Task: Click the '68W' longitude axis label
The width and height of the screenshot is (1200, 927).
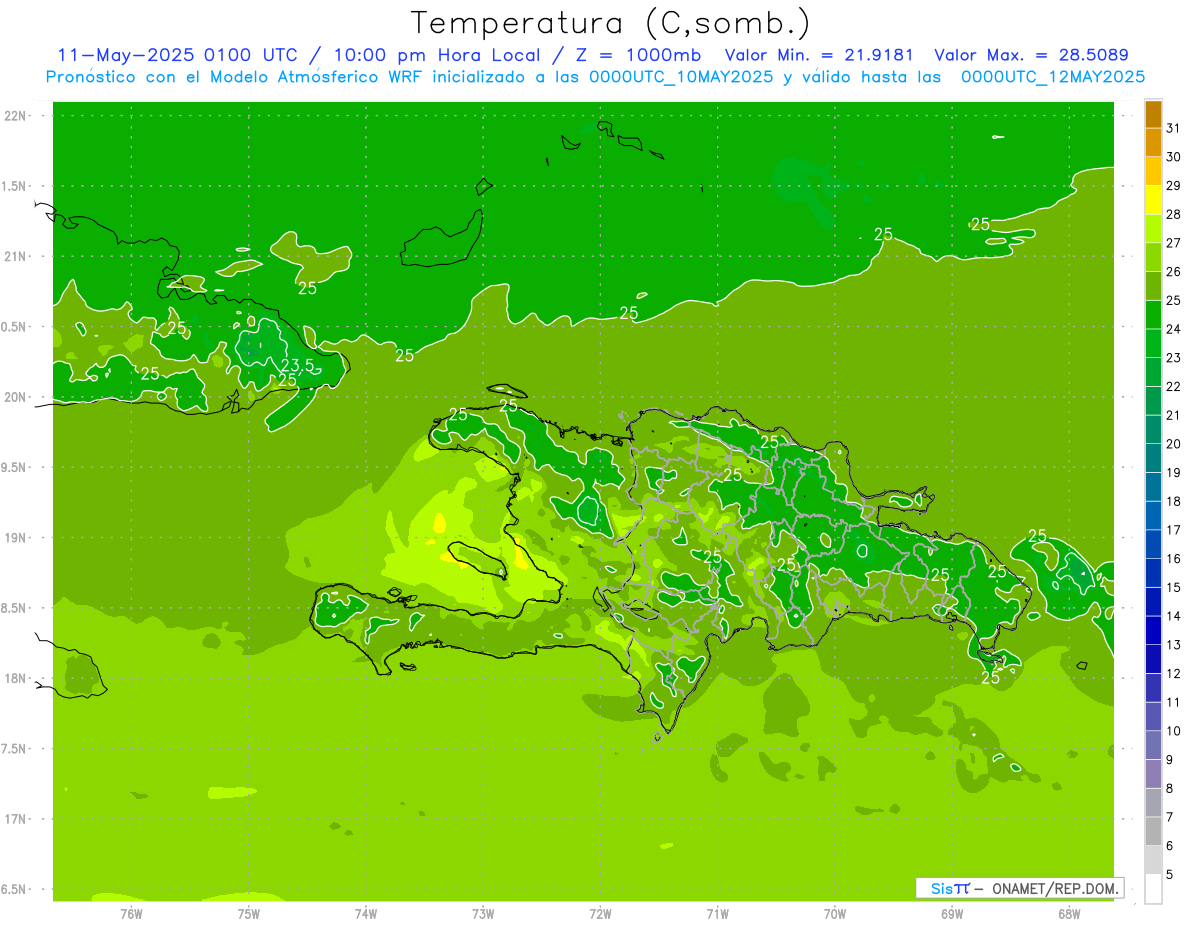Action: pyautogui.click(x=1068, y=913)
